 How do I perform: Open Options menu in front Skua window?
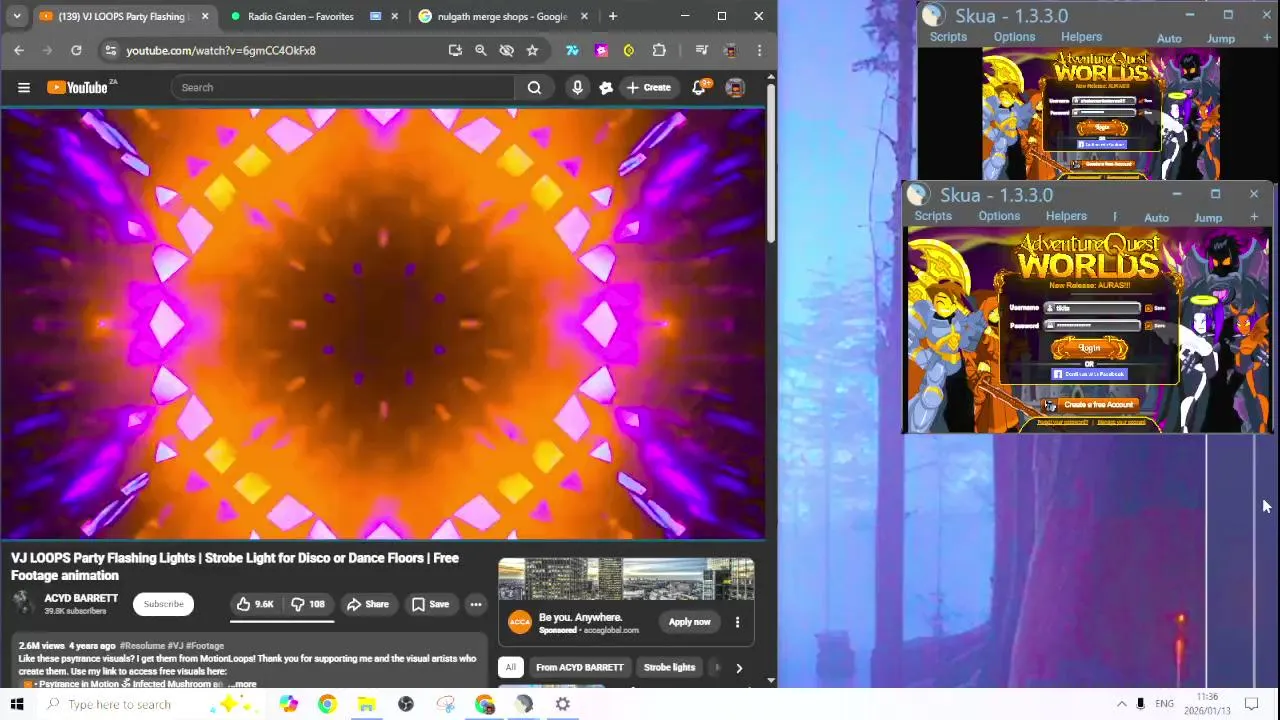[999, 216]
